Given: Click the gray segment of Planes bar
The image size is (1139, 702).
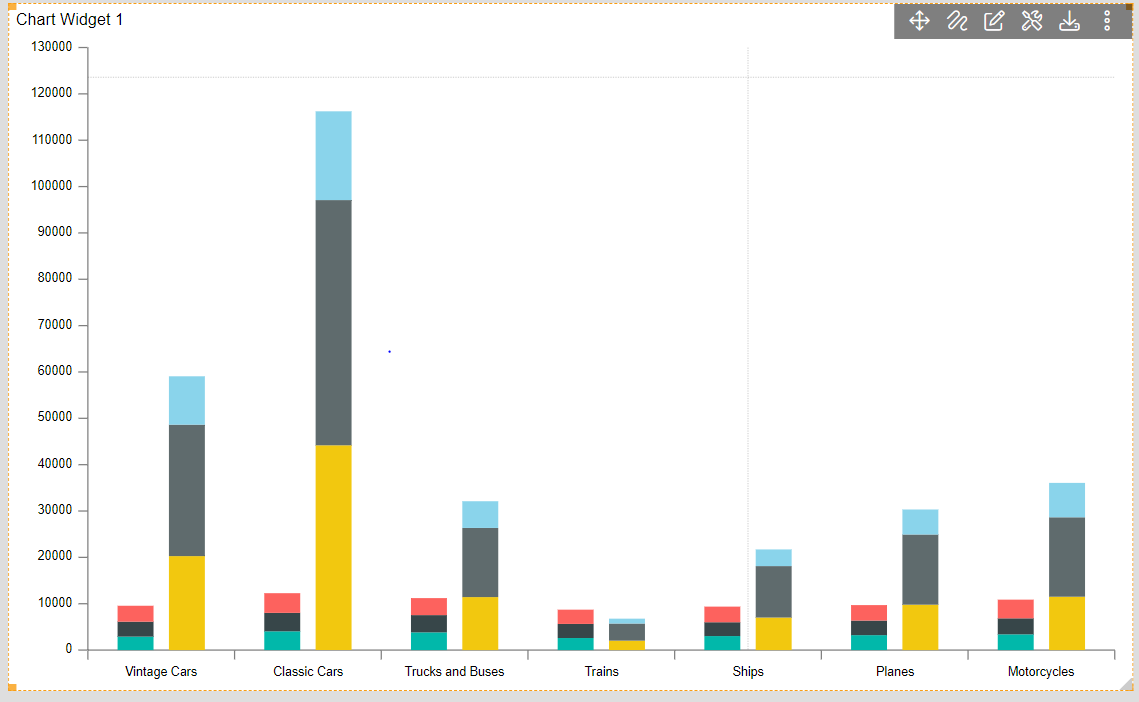Looking at the screenshot, I should pyautogui.click(x=920, y=570).
